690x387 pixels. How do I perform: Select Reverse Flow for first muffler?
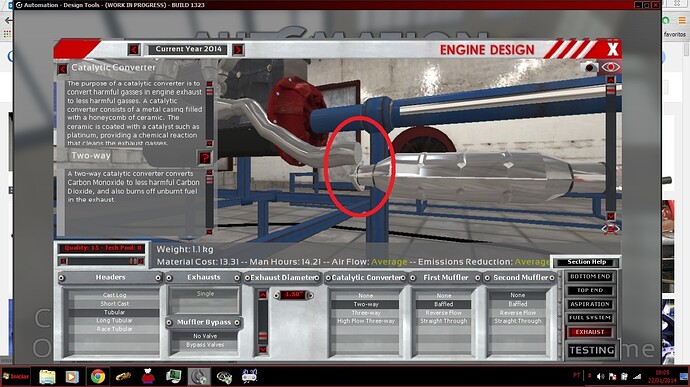[443, 313]
